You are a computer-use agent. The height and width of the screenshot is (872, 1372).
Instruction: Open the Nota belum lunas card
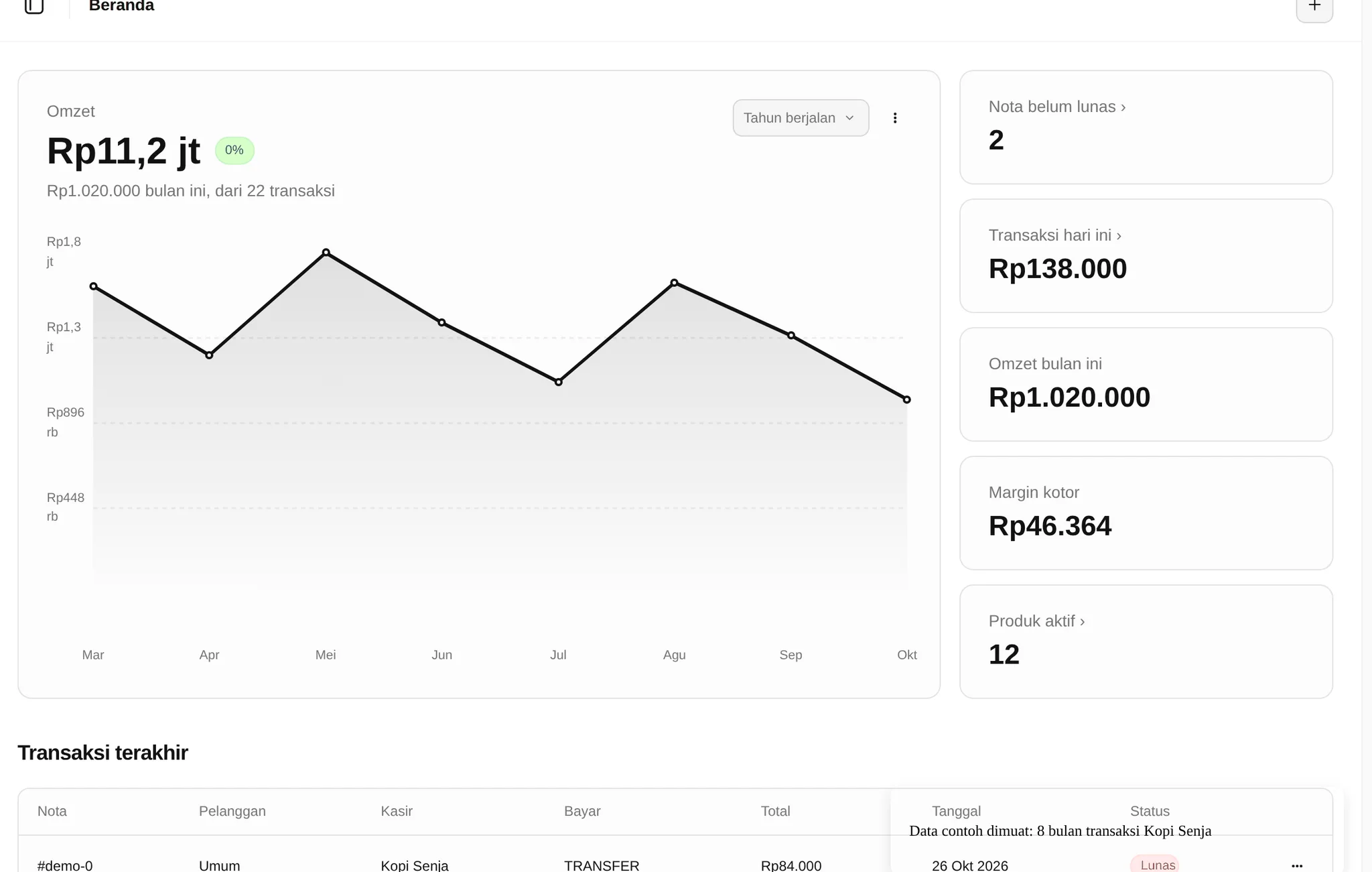coord(1146,127)
